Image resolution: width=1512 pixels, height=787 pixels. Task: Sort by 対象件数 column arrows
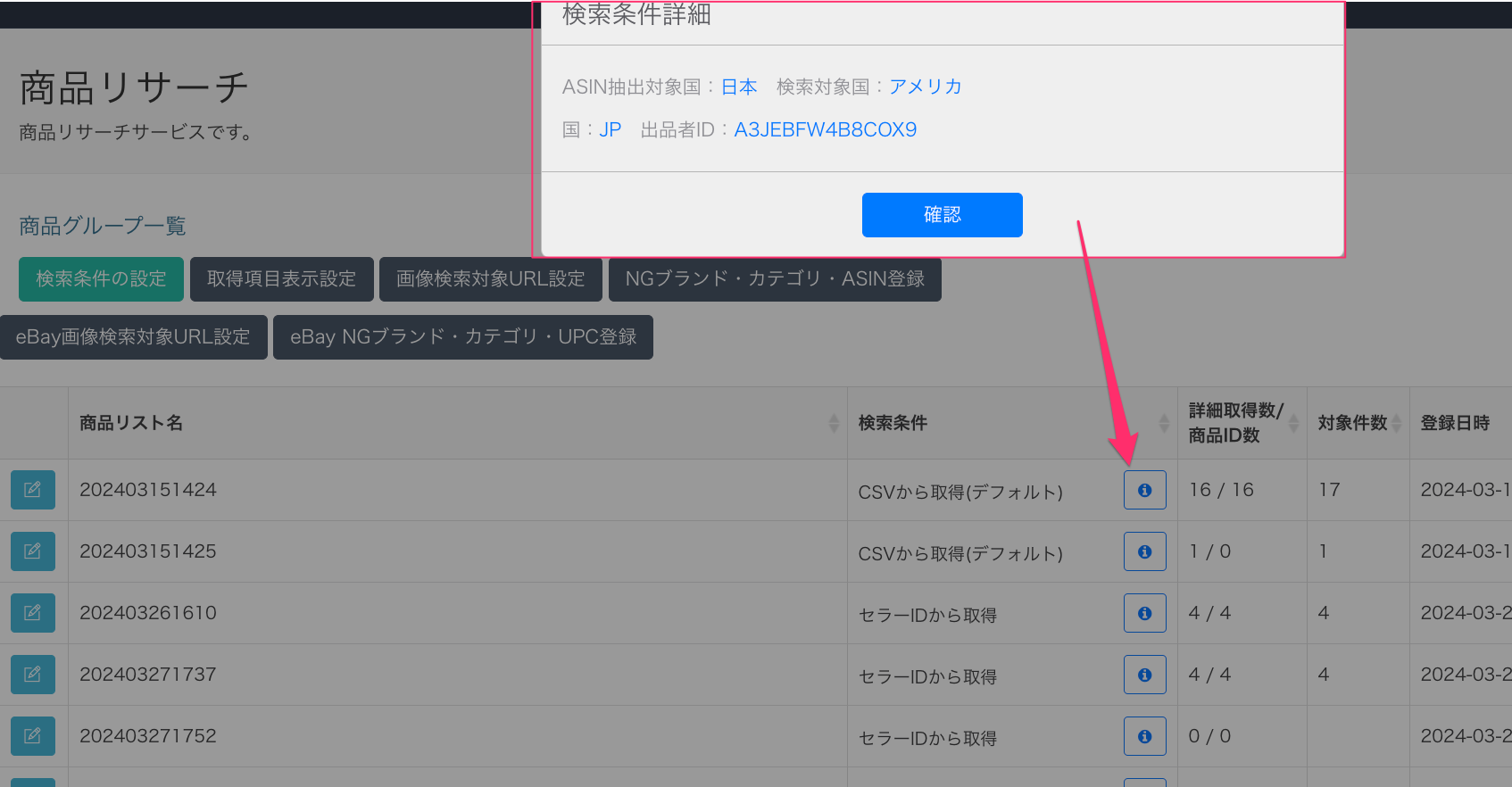pos(1396,423)
